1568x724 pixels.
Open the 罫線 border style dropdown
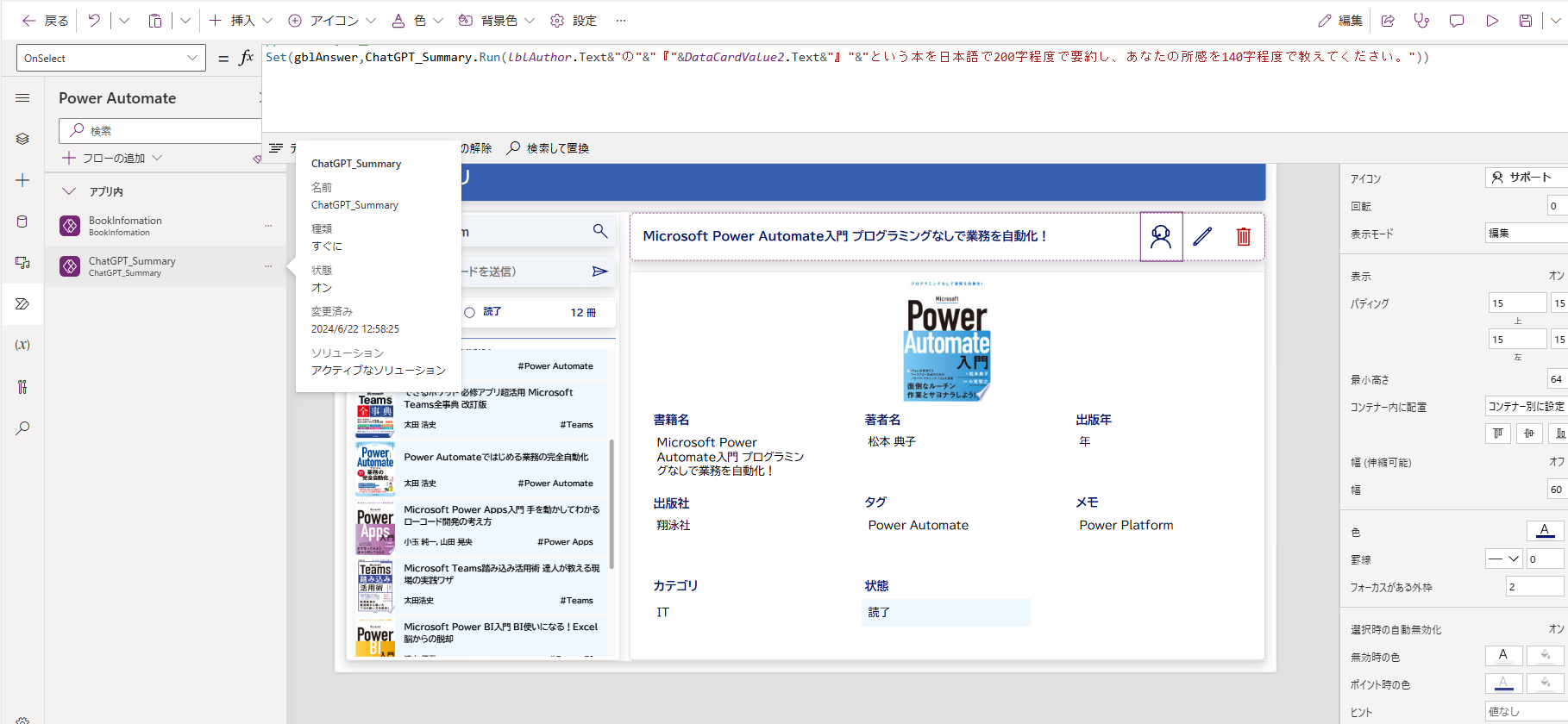[1503, 559]
